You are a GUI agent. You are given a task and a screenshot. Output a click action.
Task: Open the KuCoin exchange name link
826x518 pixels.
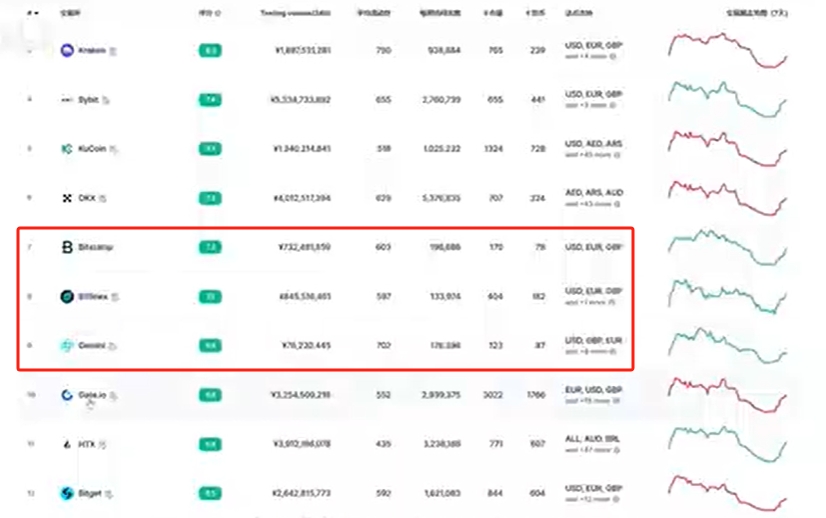[x=92, y=149]
